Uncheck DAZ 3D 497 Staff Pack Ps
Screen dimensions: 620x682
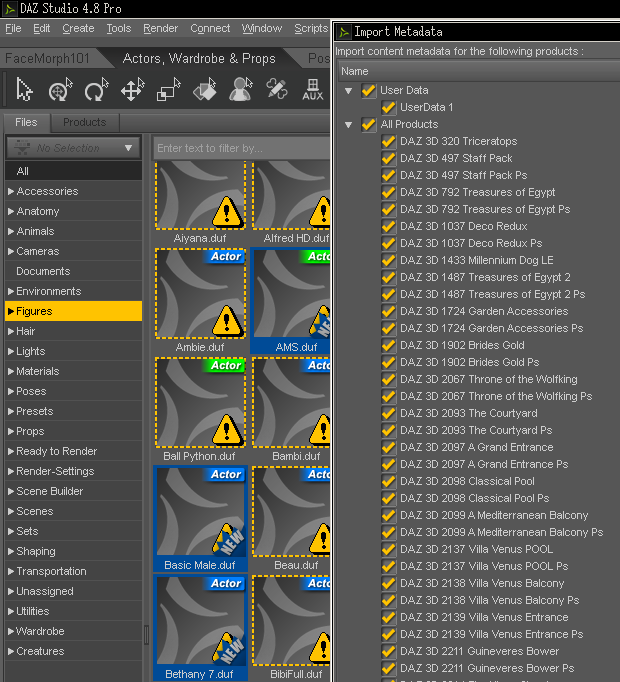(x=388, y=175)
